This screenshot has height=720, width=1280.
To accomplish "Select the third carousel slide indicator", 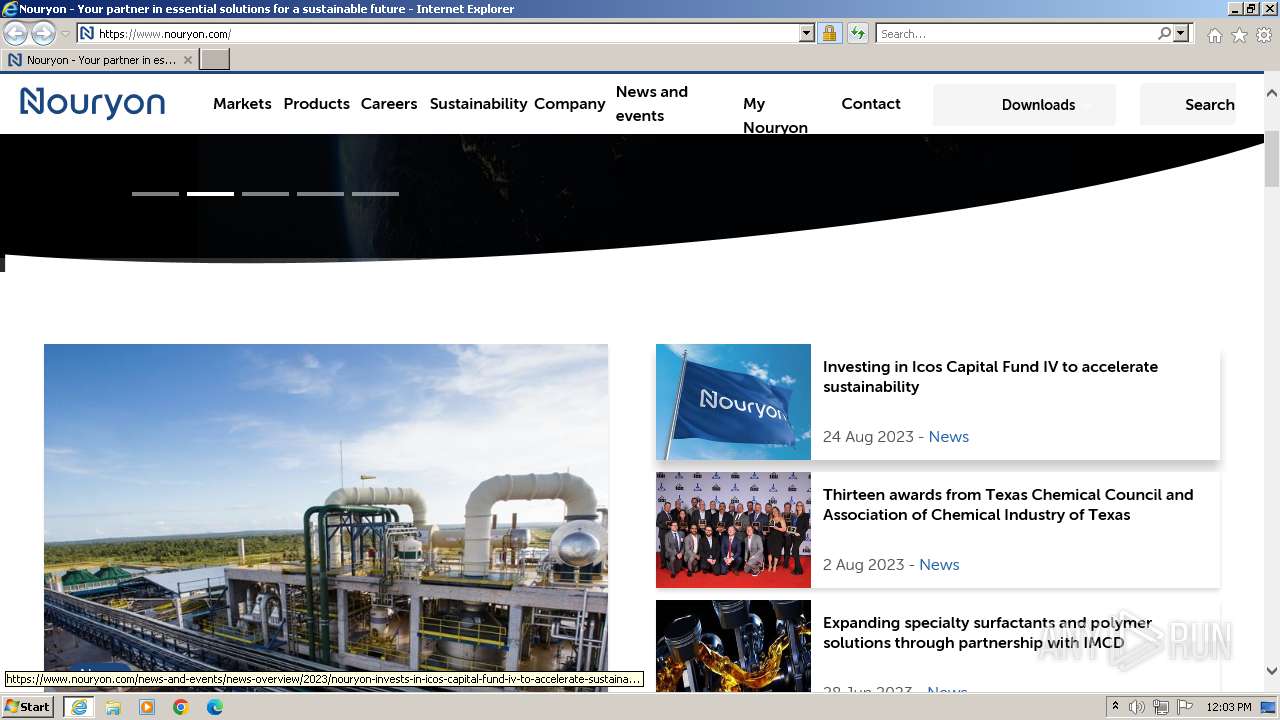I will point(265,194).
